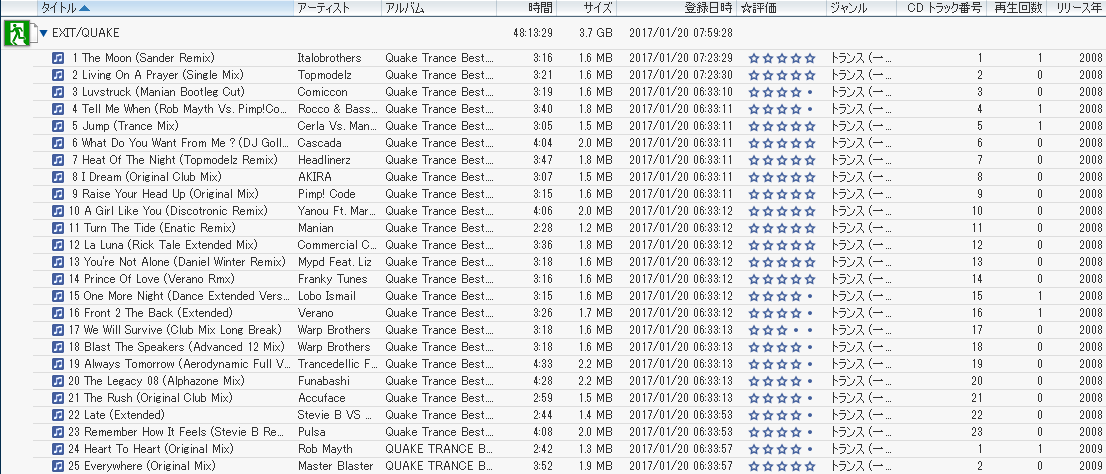The width and height of the screenshot is (1106, 474).
Task: Click the music icon for Remember How It Feels
Action: coord(59,432)
